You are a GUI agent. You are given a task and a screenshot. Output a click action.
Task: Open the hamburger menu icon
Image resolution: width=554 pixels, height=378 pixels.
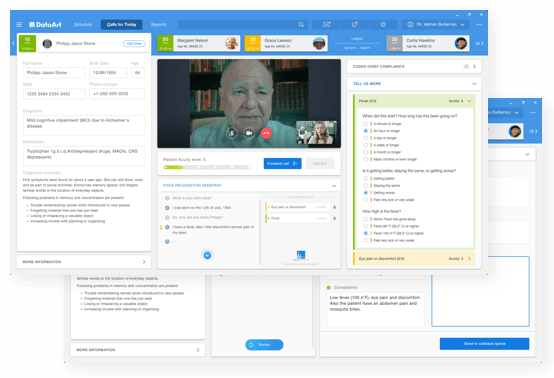click(19, 24)
